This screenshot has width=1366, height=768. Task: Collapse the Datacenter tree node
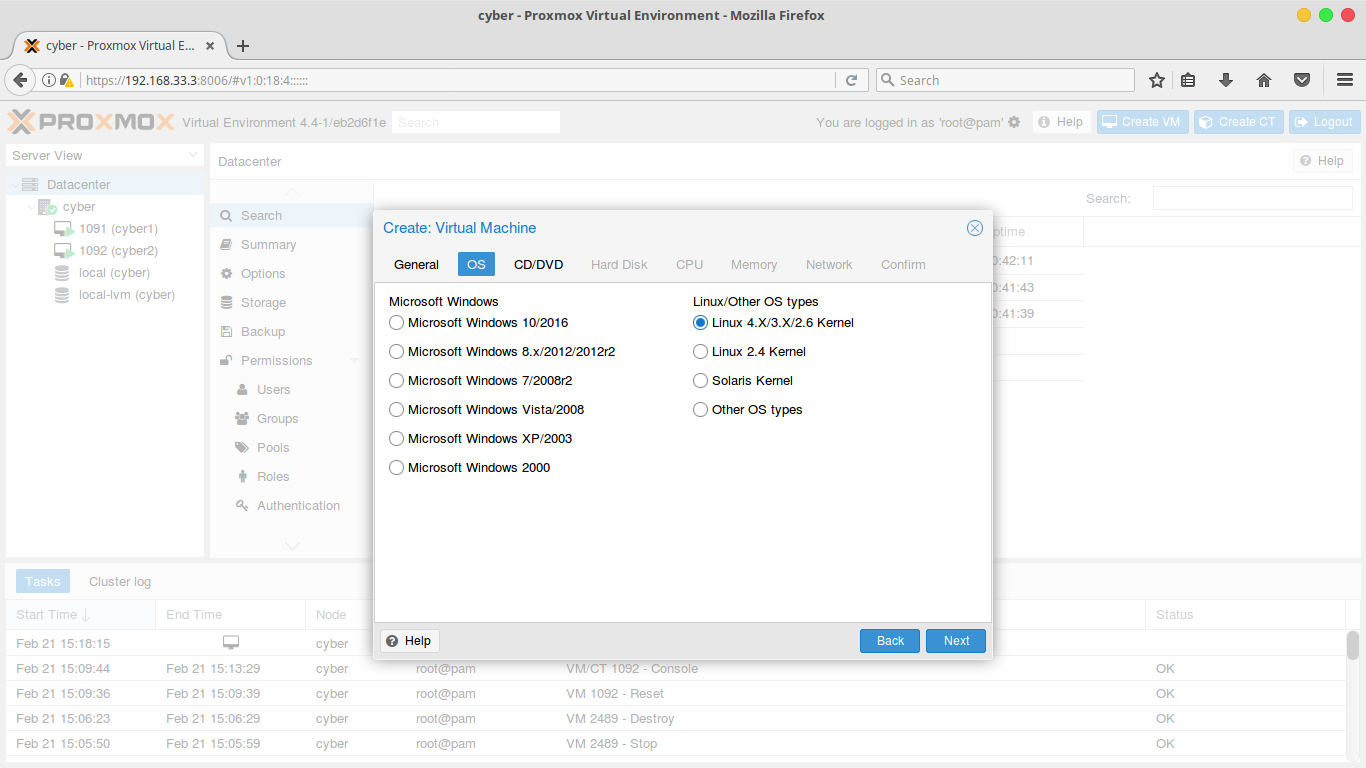point(14,185)
